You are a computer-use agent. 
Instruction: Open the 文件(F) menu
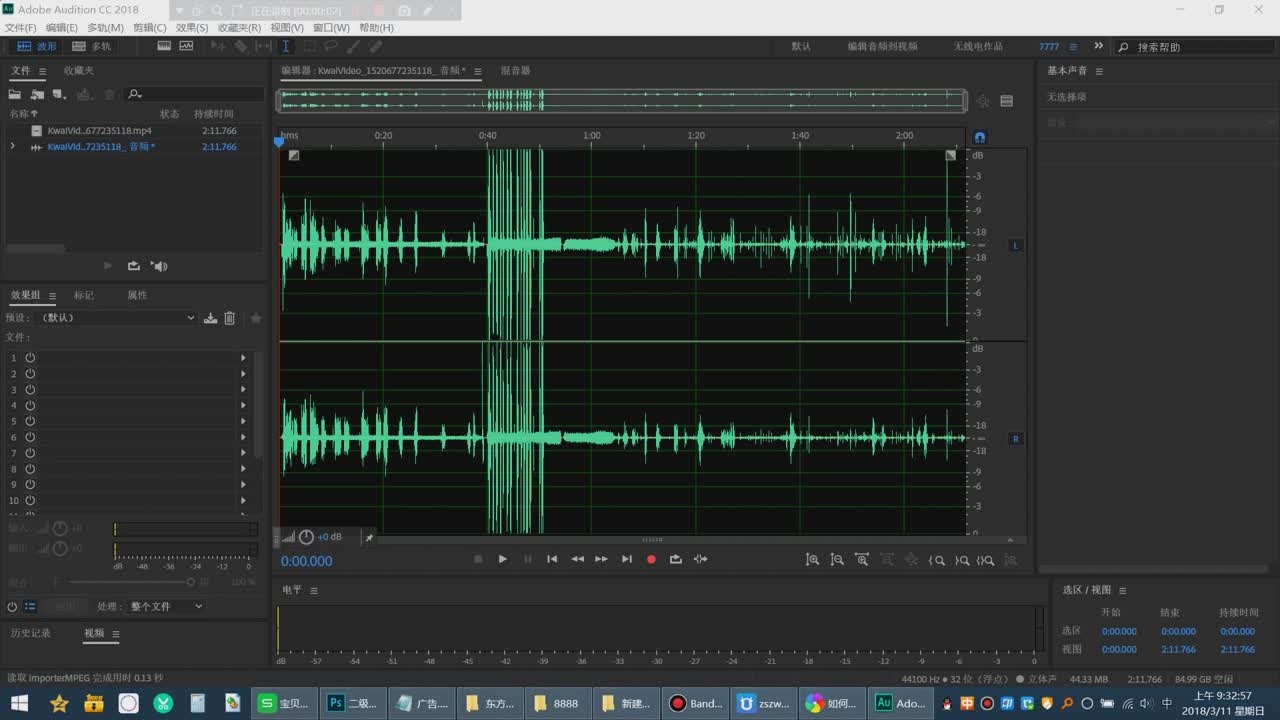coord(20,28)
